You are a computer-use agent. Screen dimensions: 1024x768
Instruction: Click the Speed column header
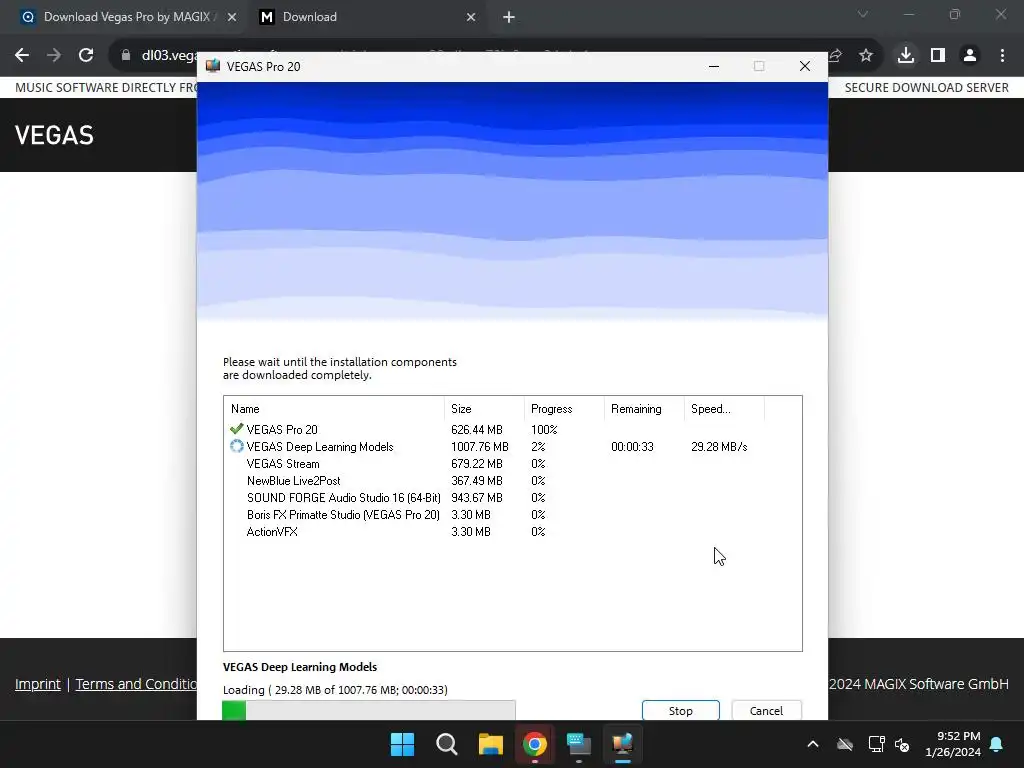click(724, 409)
